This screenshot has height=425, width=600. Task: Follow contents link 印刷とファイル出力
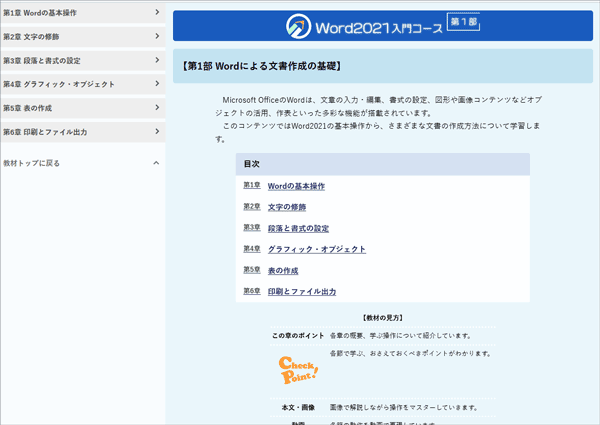[x=302, y=291]
